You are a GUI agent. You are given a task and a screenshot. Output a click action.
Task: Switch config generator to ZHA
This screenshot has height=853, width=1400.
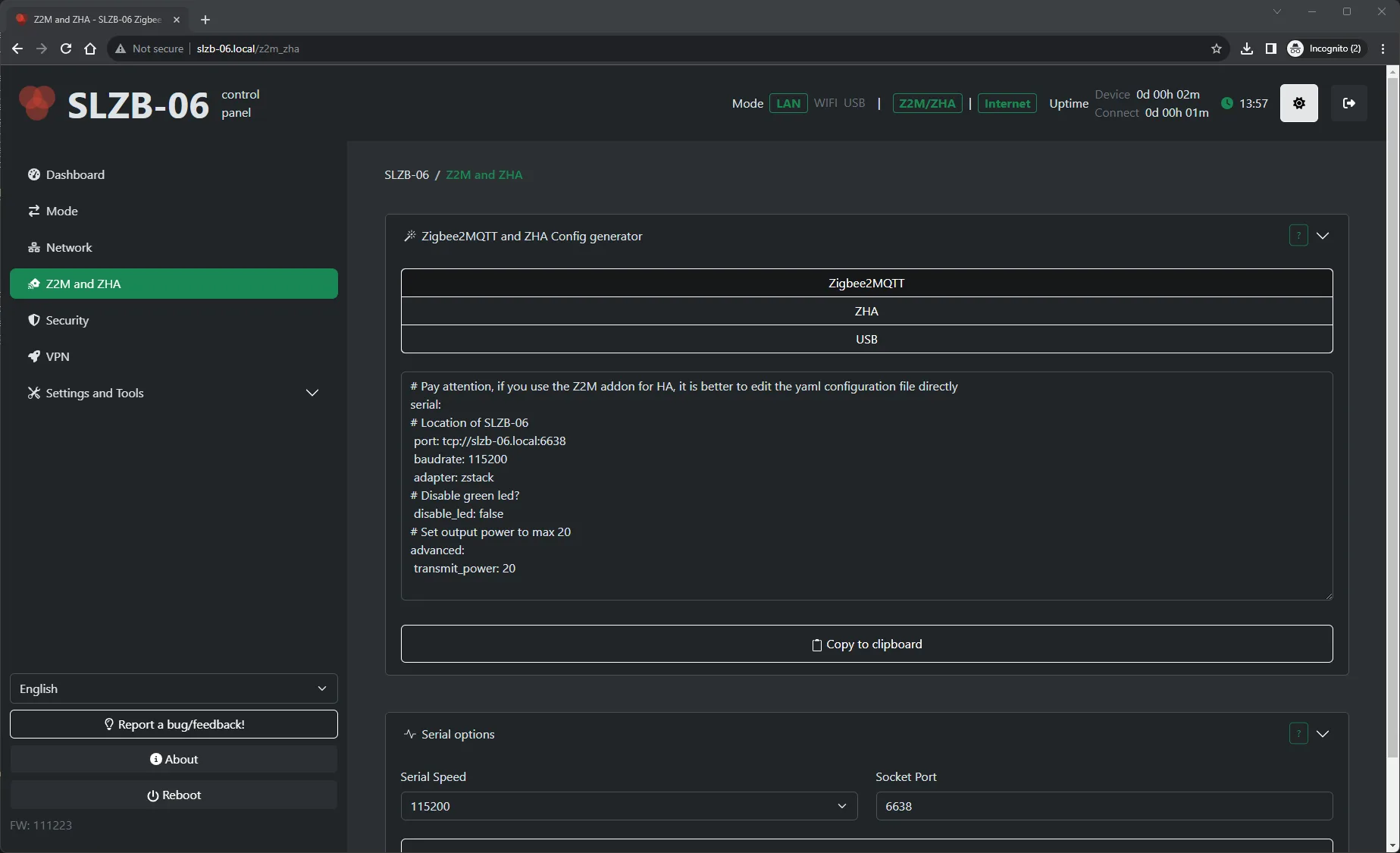866,311
